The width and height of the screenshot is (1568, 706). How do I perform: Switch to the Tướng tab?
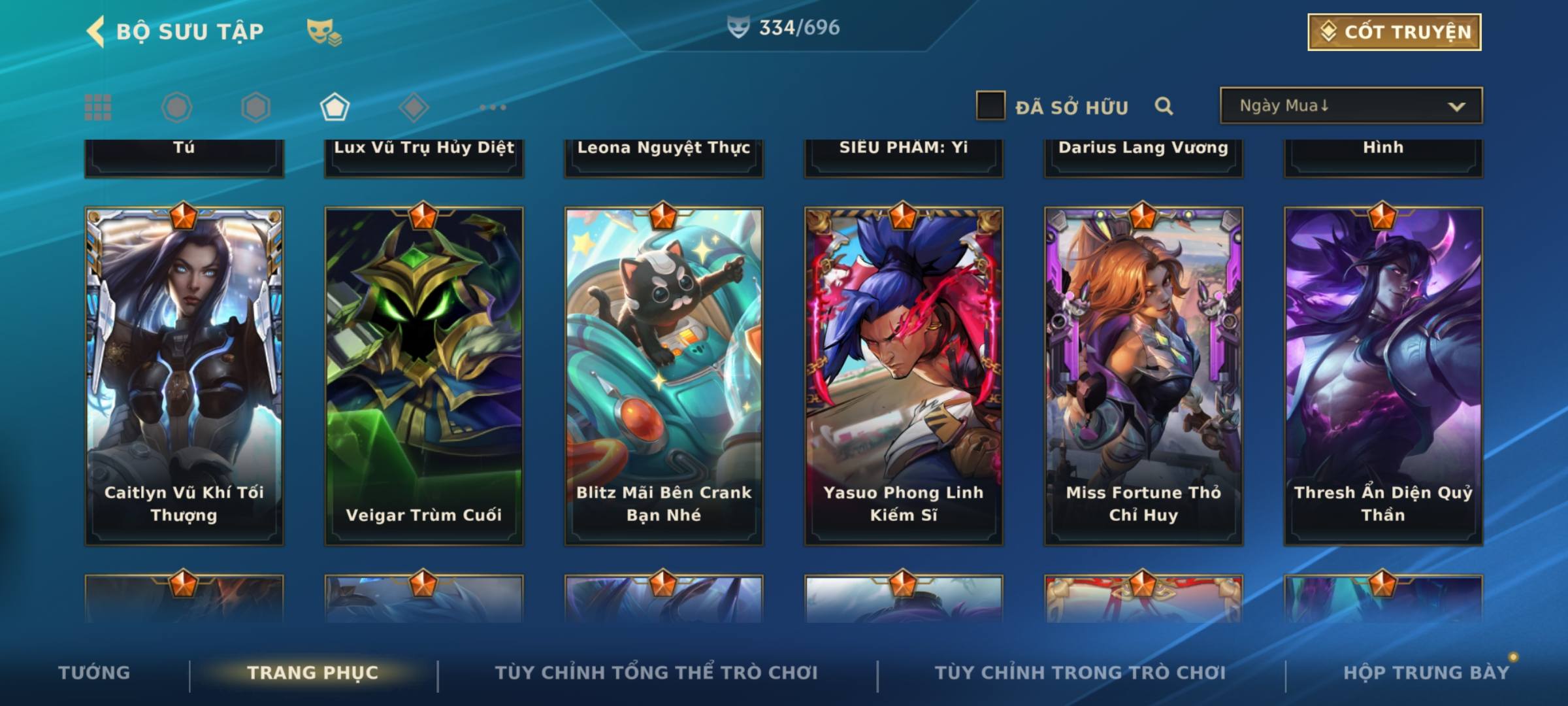pyautogui.click(x=94, y=672)
